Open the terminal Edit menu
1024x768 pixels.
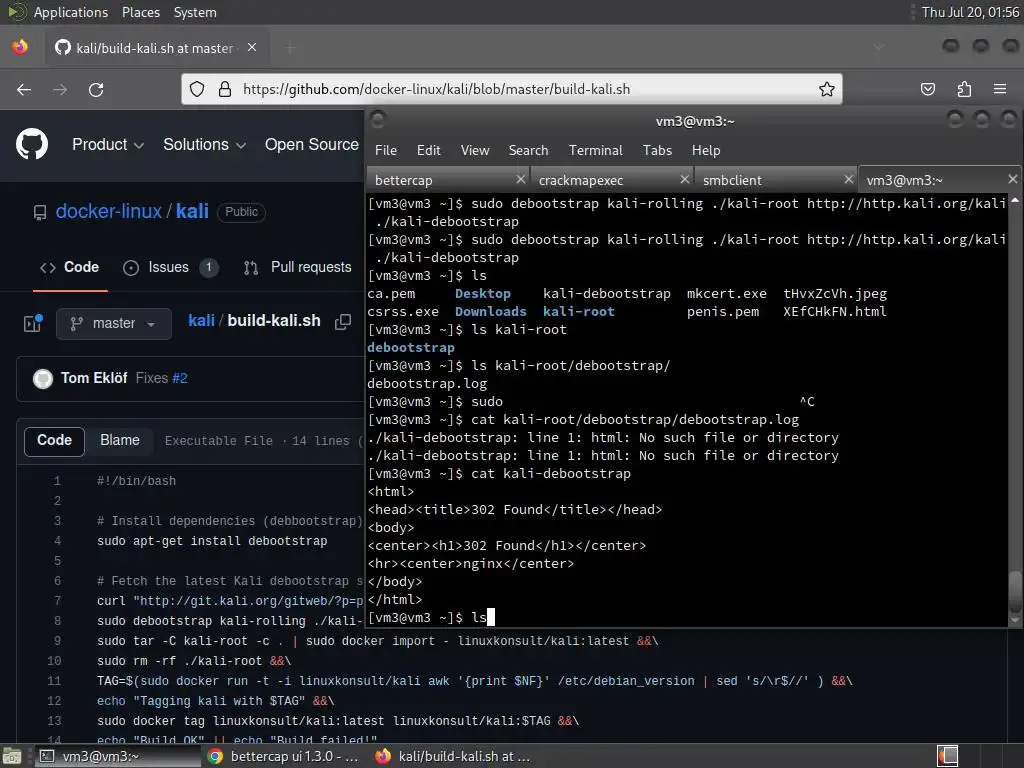click(428, 150)
